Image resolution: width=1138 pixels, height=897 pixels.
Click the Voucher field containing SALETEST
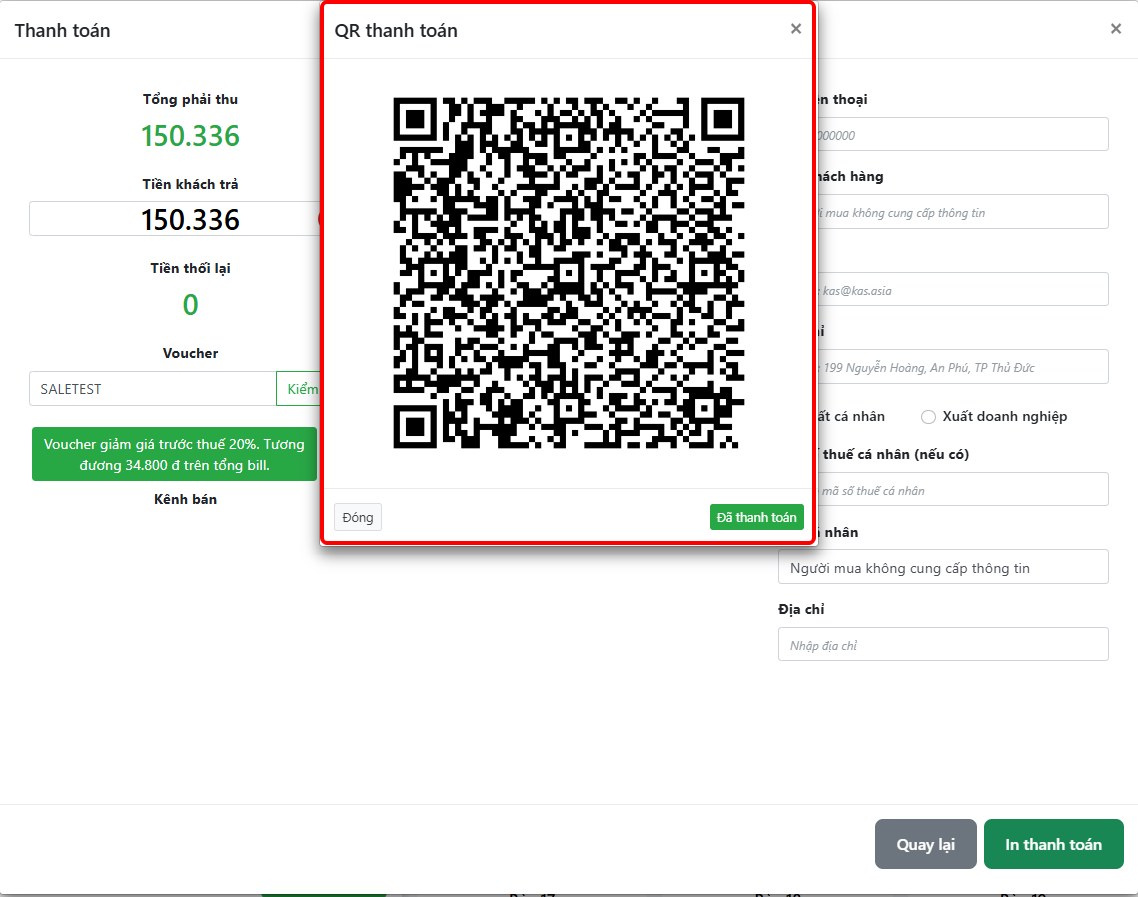click(x=152, y=389)
